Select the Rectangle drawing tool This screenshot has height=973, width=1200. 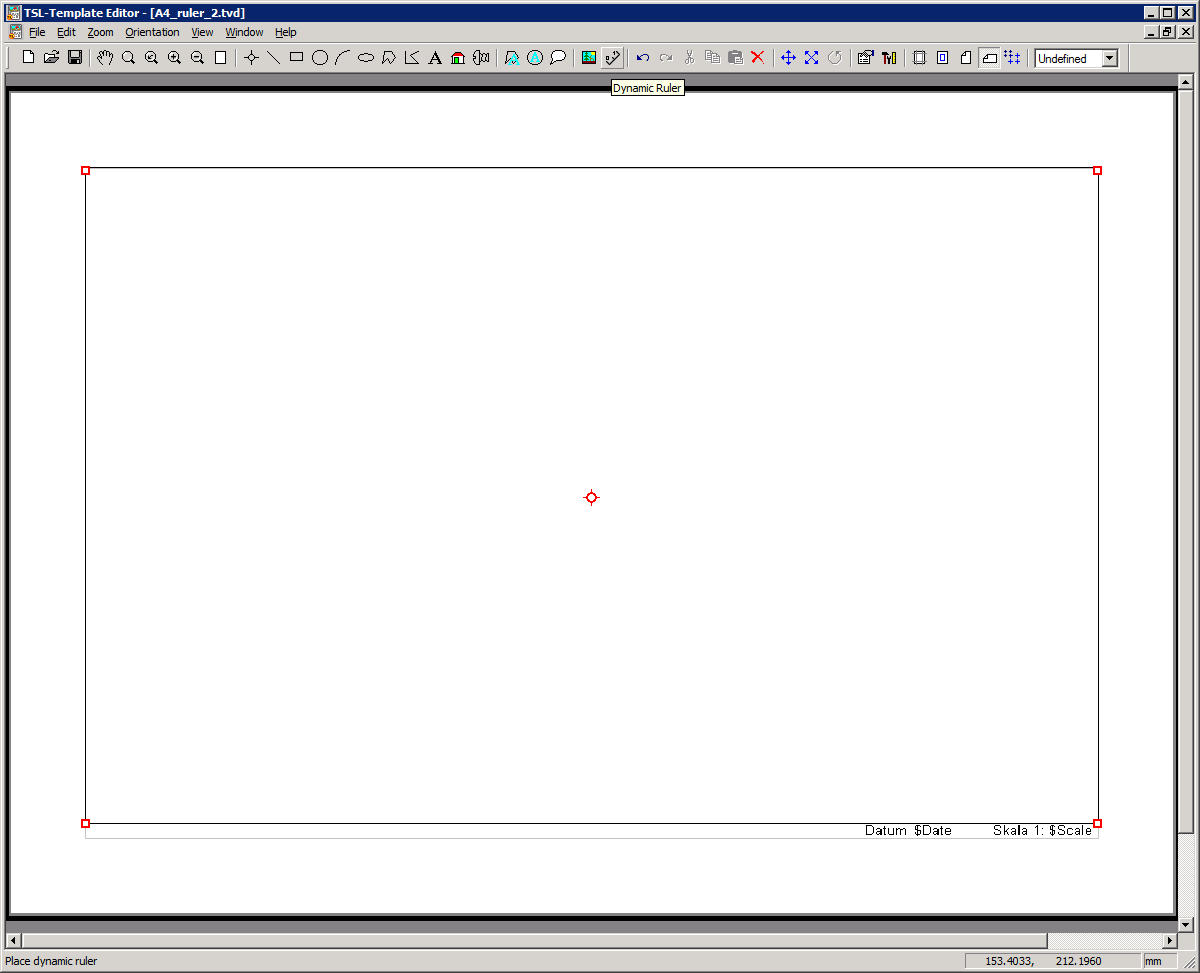pyautogui.click(x=296, y=58)
